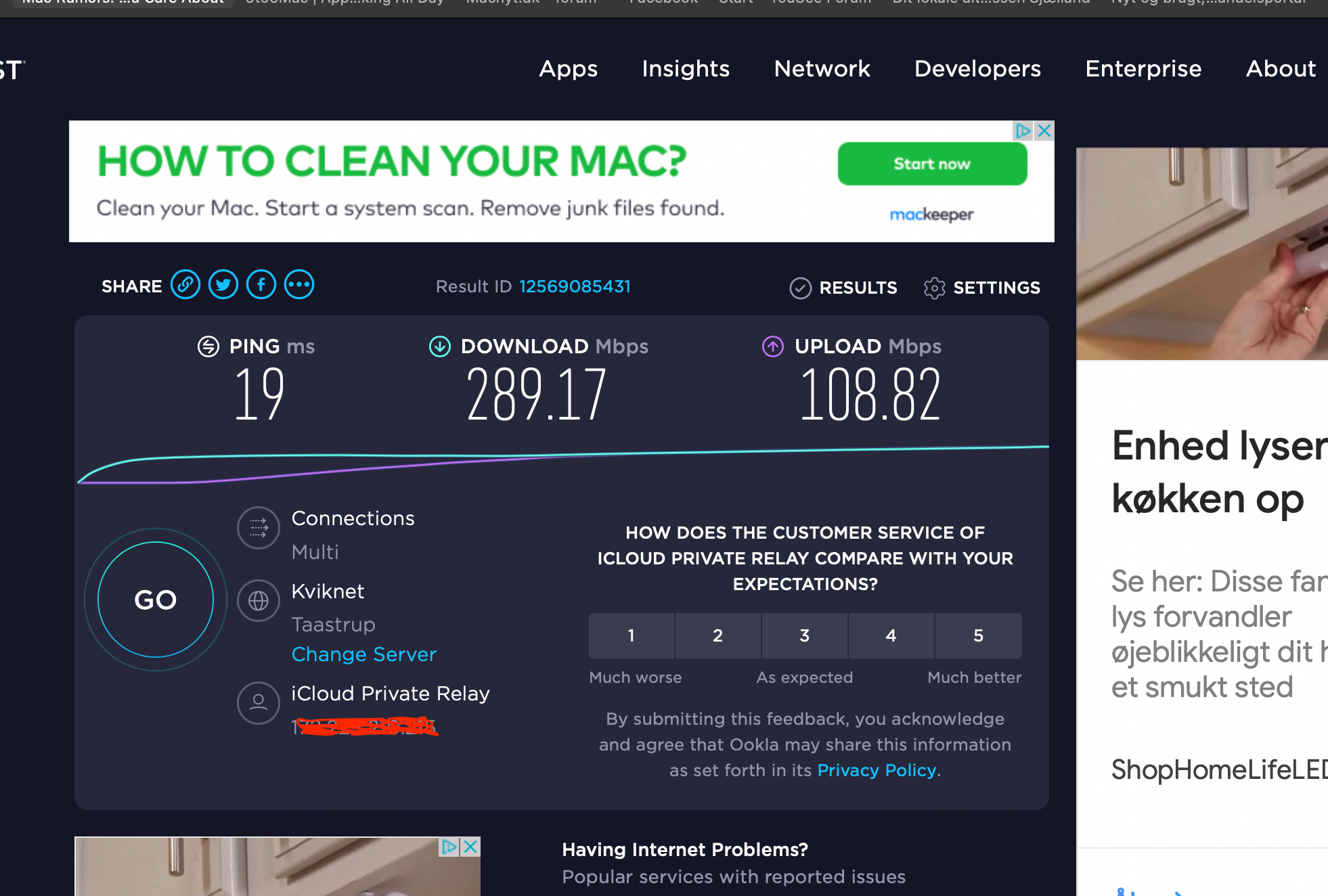Viewport: 1328px width, 896px height.
Task: Open the Apps menu
Action: coord(569,69)
